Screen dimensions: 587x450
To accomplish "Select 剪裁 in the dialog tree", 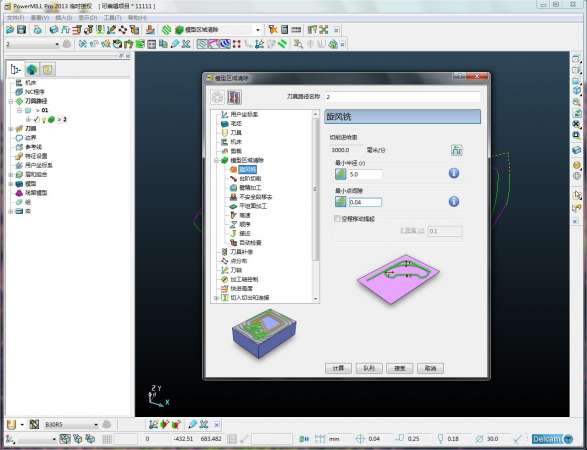I will tap(236, 151).
